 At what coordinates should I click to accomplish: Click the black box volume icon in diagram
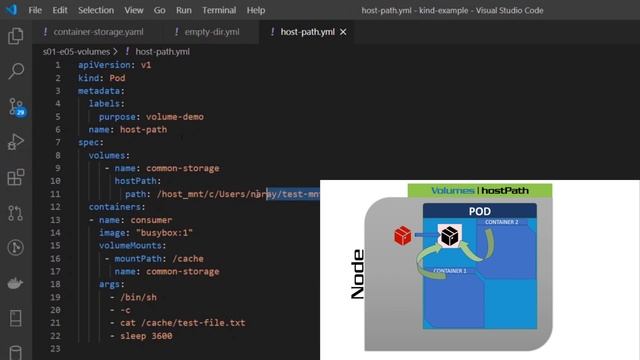pos(450,236)
